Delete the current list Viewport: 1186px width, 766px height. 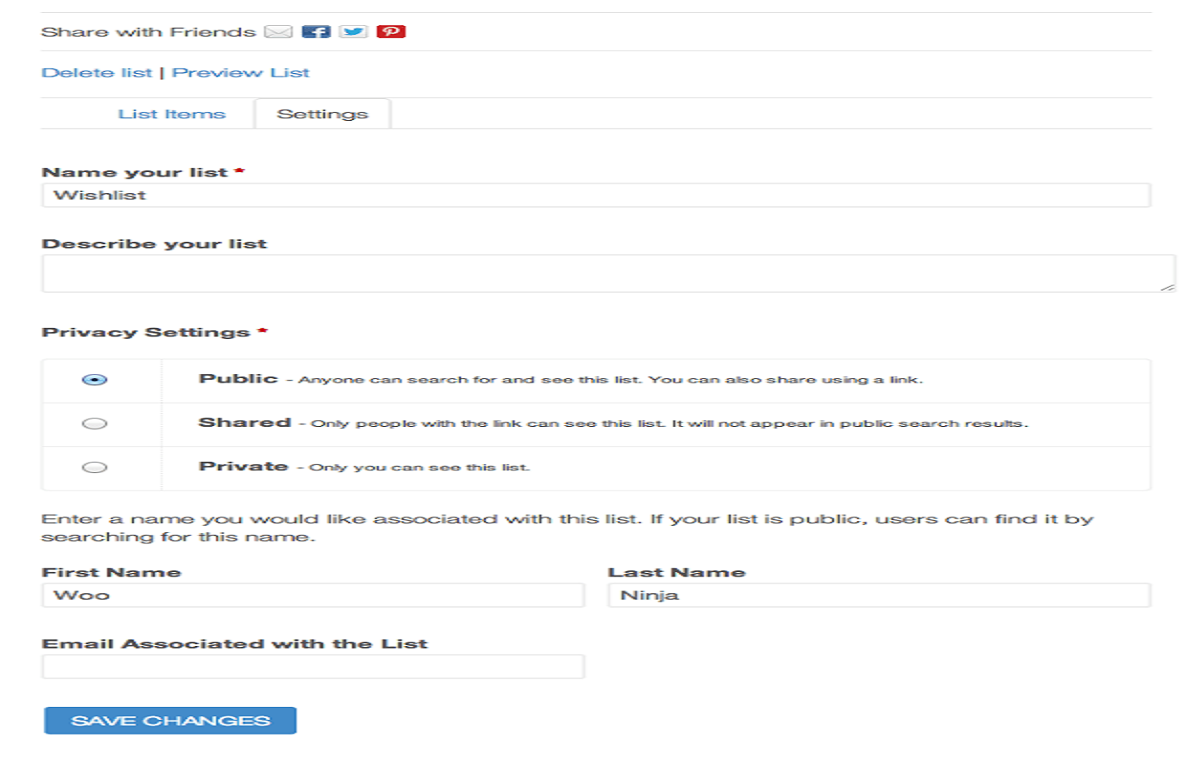97,72
